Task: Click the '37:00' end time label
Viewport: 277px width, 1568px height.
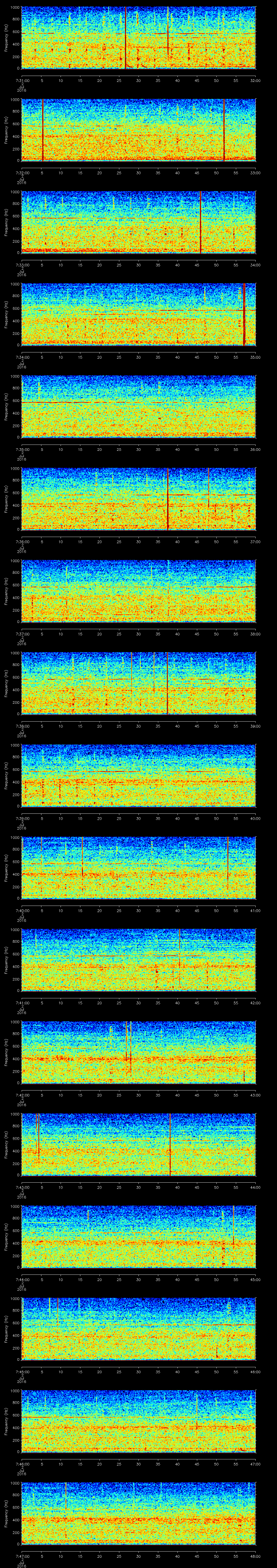Action: coord(255,542)
